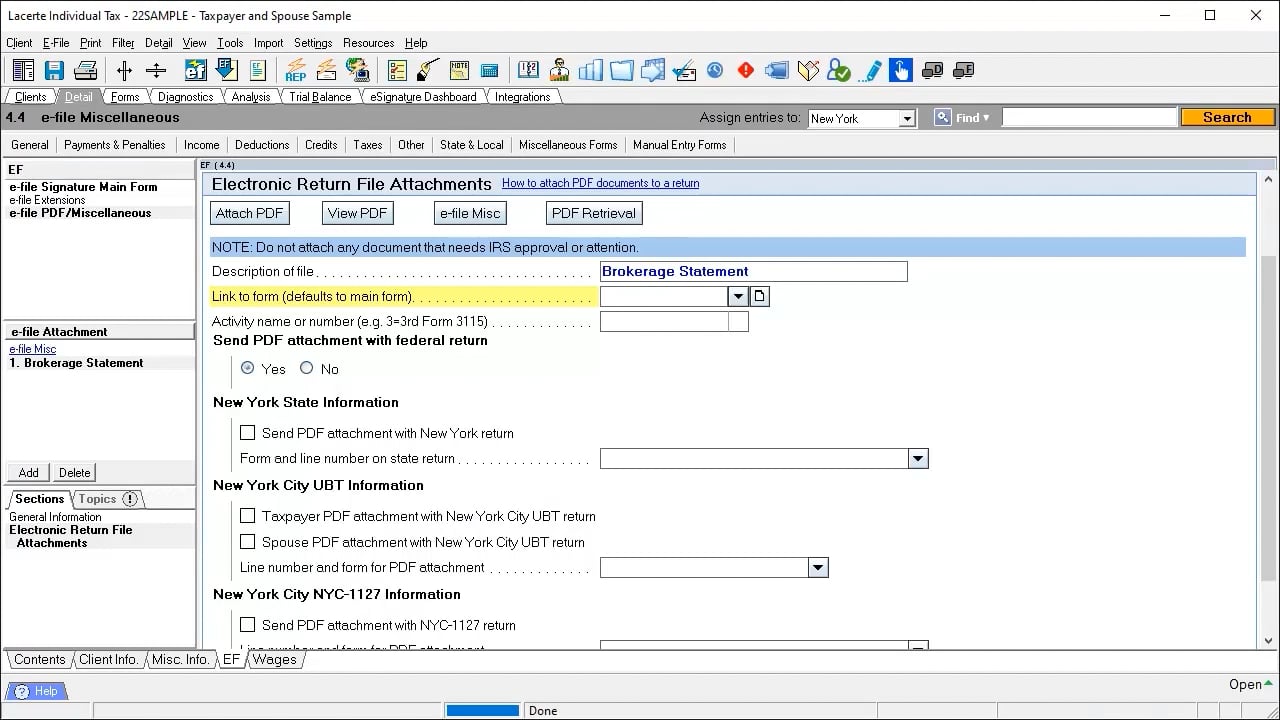Click the blue clock history icon

pos(715,70)
